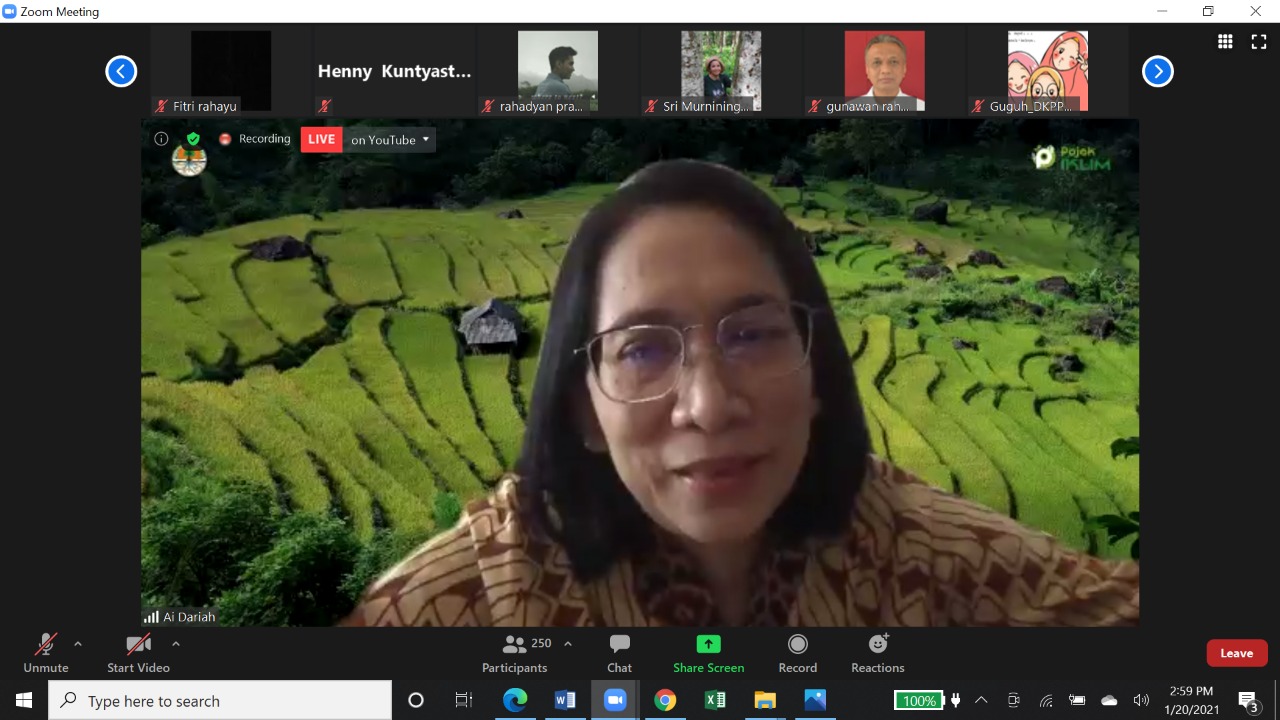Click the Share Screen icon
The image size is (1280, 720).
point(708,645)
